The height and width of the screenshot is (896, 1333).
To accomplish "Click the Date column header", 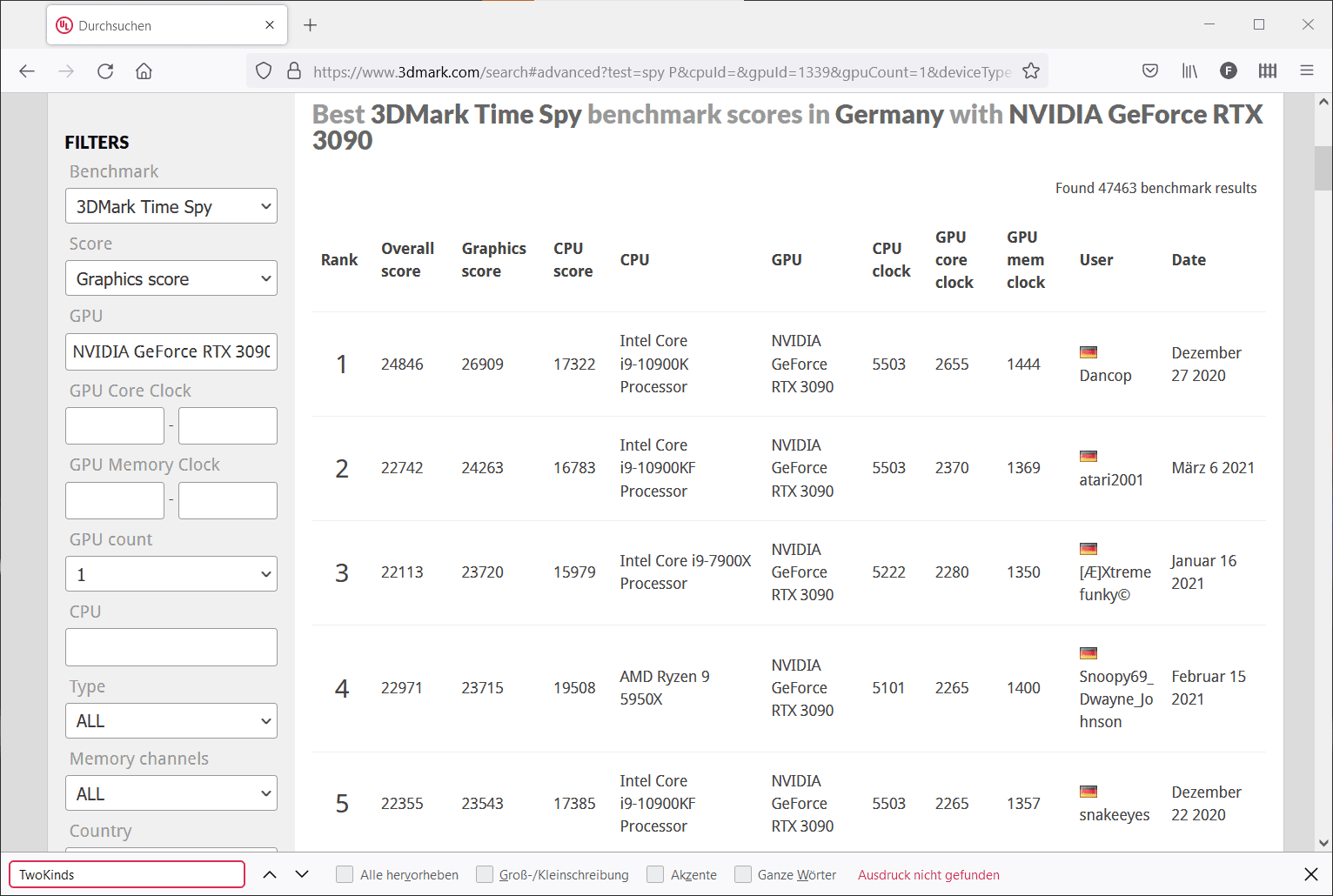I will 1189,260.
